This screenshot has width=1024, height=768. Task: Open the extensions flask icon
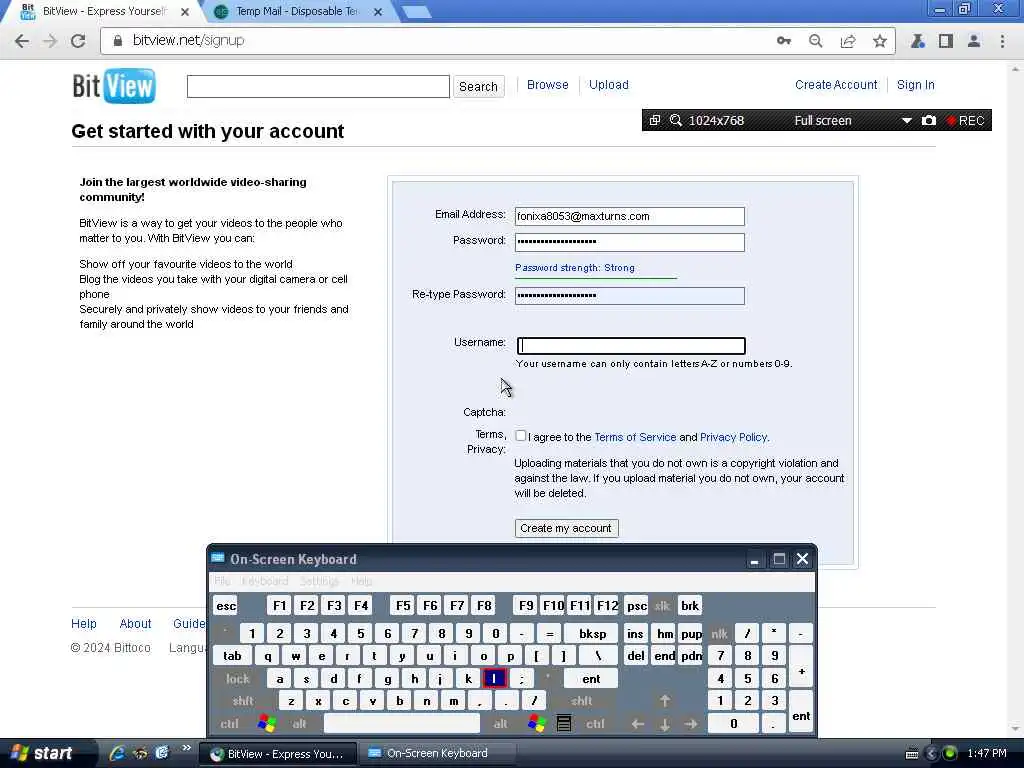point(918,40)
